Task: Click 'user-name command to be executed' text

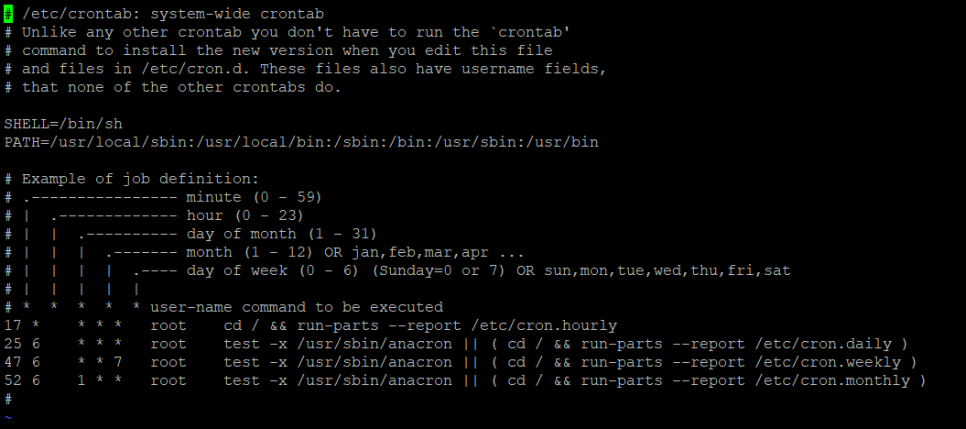Action: tap(296, 307)
